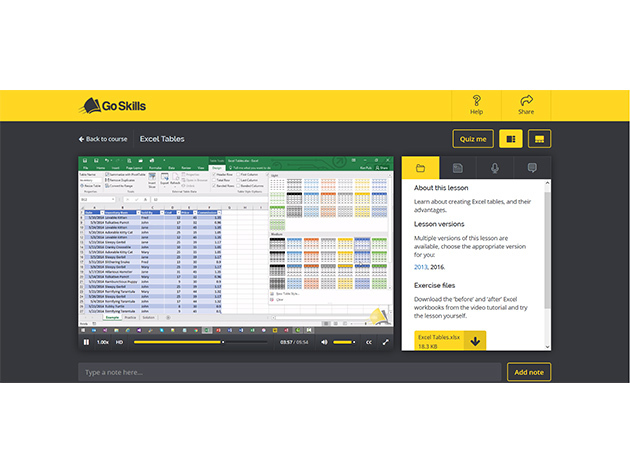Click the GoSkills logo
Image resolution: width=630 pixels, height=473 pixels.
113,106
